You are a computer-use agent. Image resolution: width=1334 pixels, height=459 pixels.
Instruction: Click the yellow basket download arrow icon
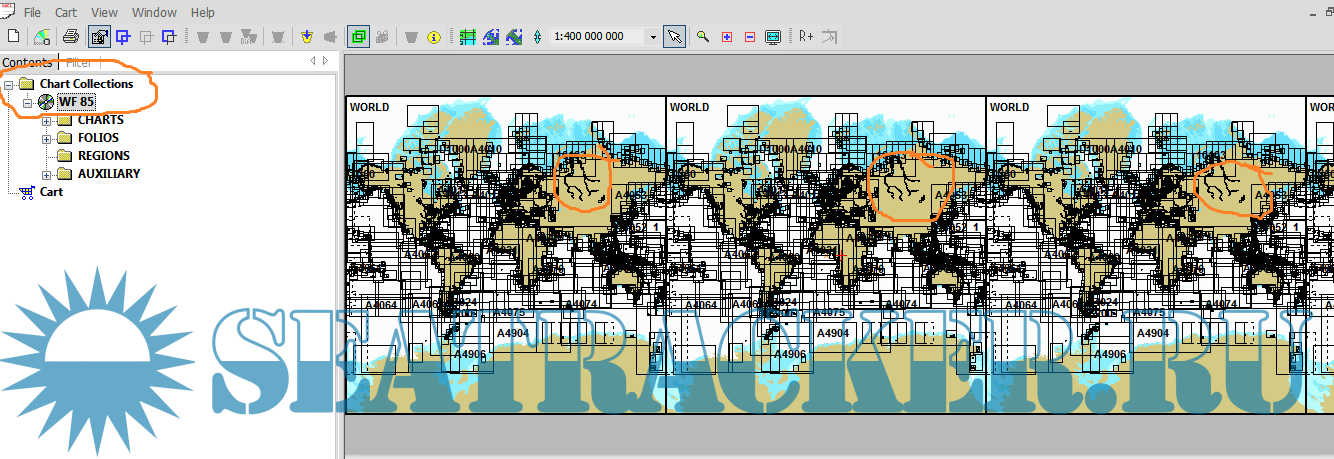tap(306, 37)
